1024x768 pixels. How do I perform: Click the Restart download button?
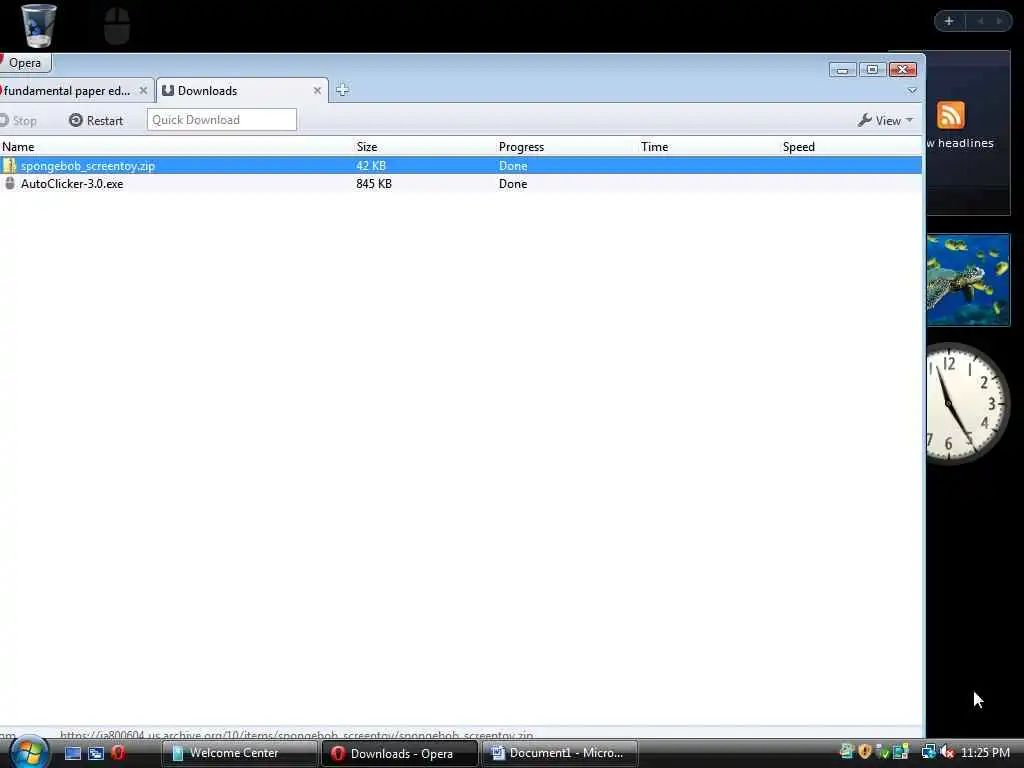click(x=96, y=121)
